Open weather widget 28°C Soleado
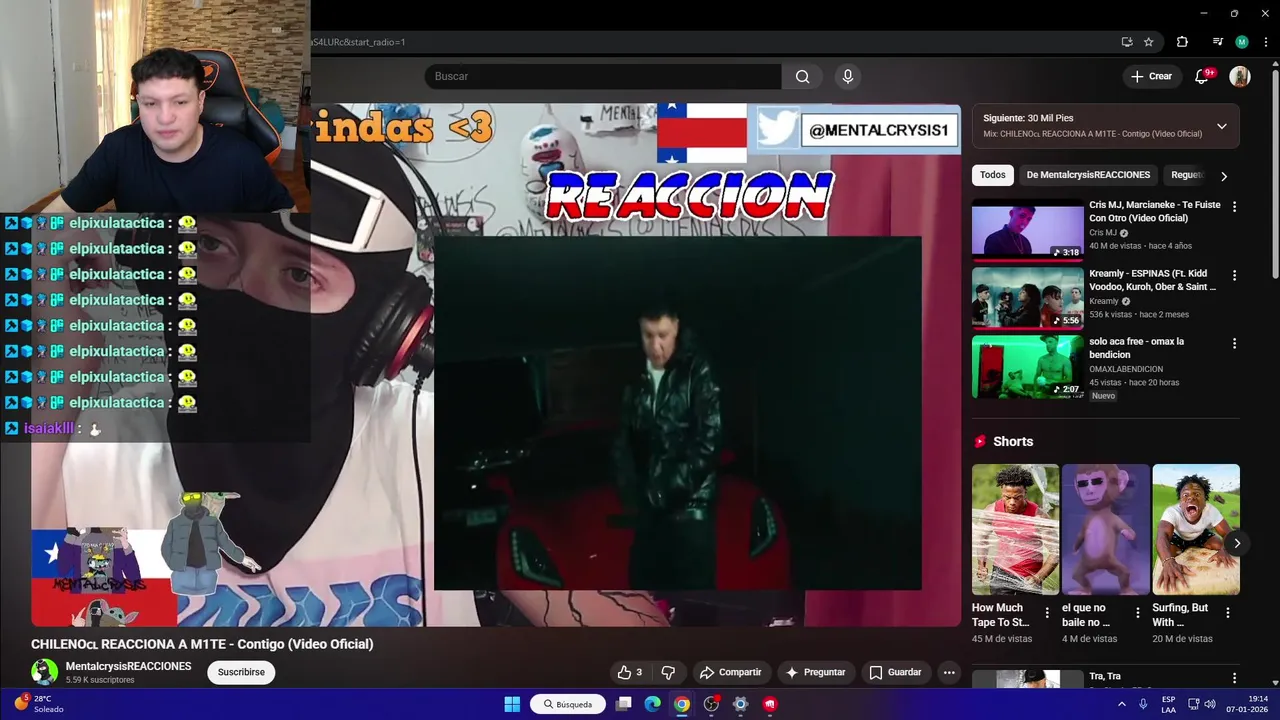The height and width of the screenshot is (720, 1280). 38,704
